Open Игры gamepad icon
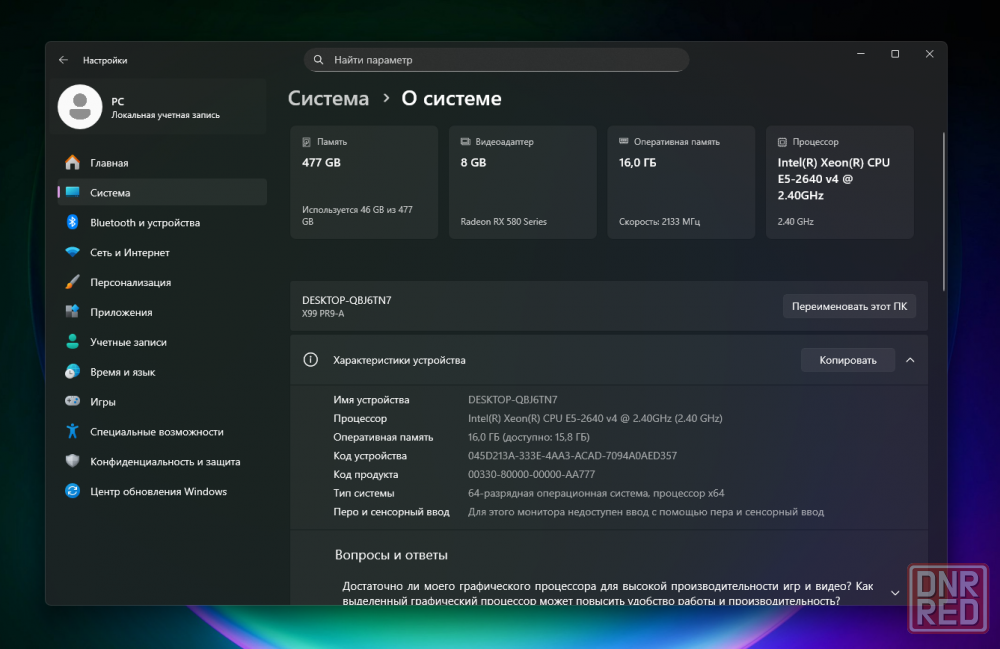Screen dimensions: 1000x649 tap(72, 402)
